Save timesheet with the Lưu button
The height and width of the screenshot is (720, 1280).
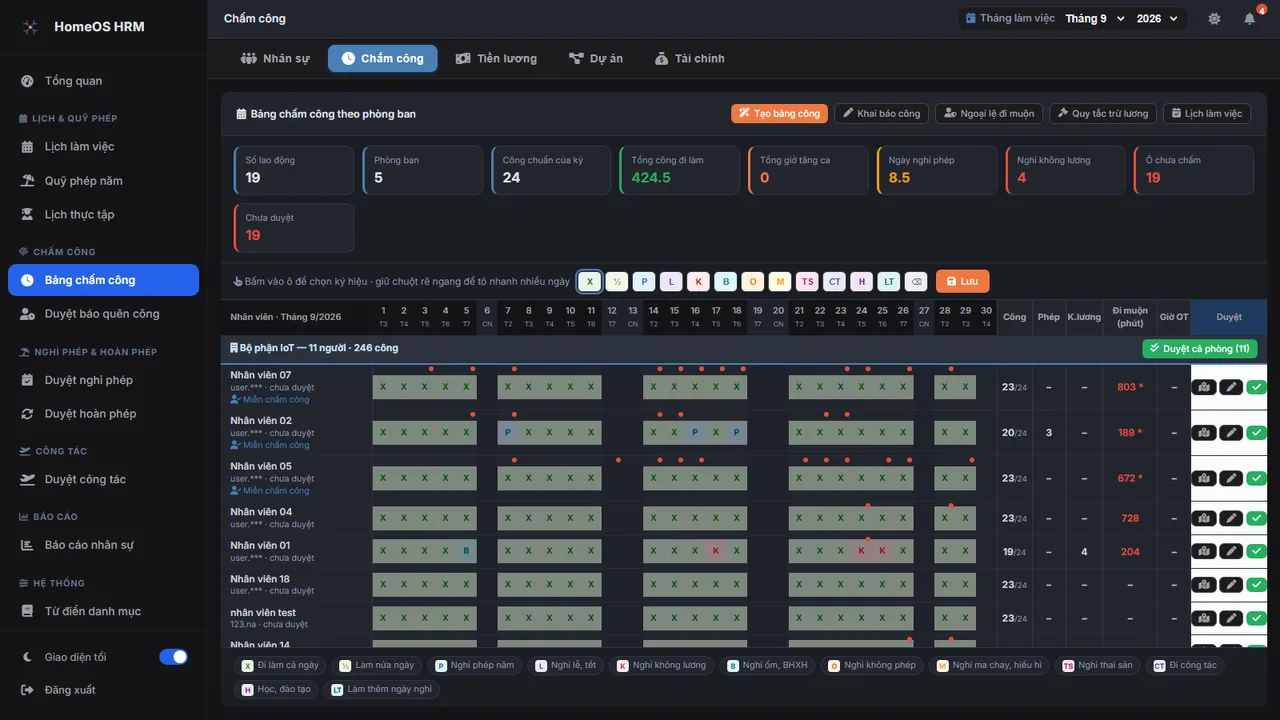tap(962, 282)
